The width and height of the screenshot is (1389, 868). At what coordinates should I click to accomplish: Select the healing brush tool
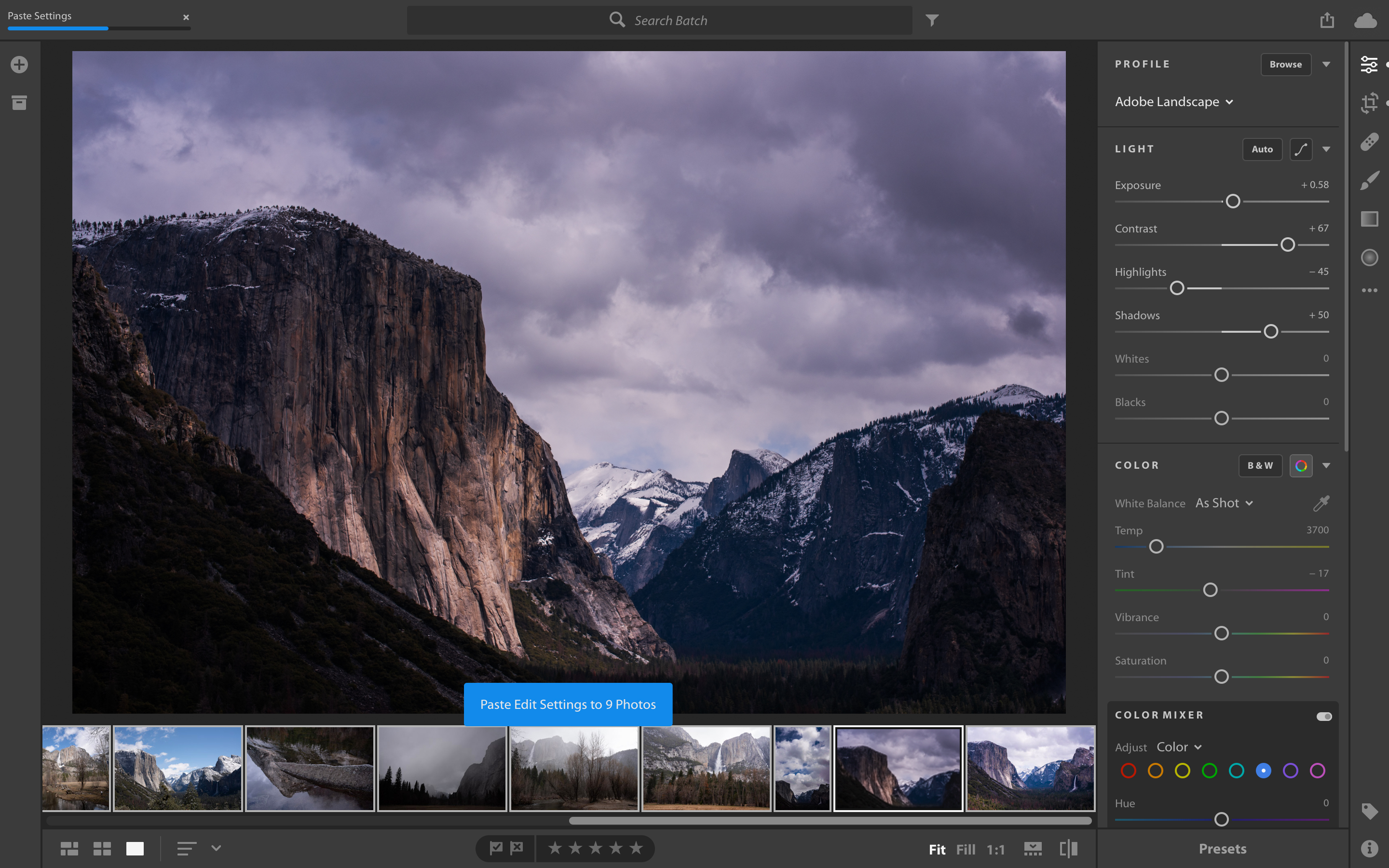point(1369,141)
